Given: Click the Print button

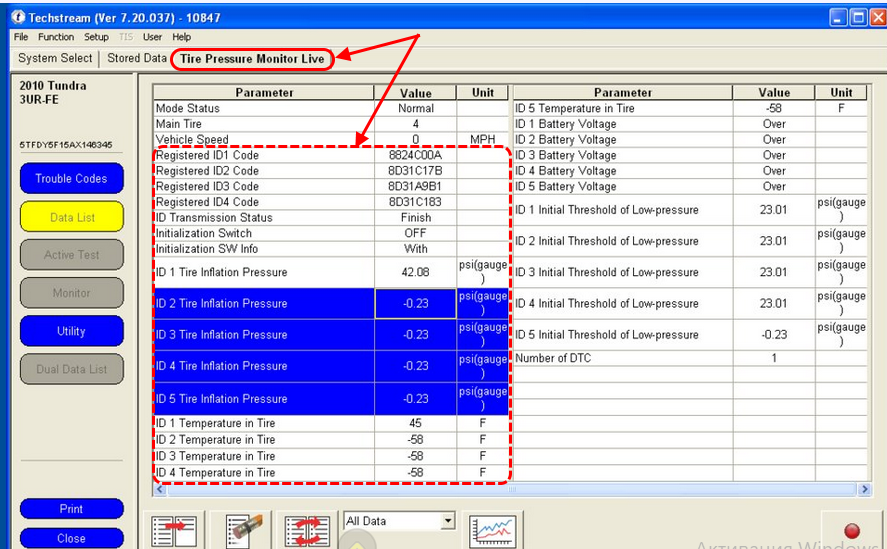Looking at the screenshot, I should click(71, 509).
